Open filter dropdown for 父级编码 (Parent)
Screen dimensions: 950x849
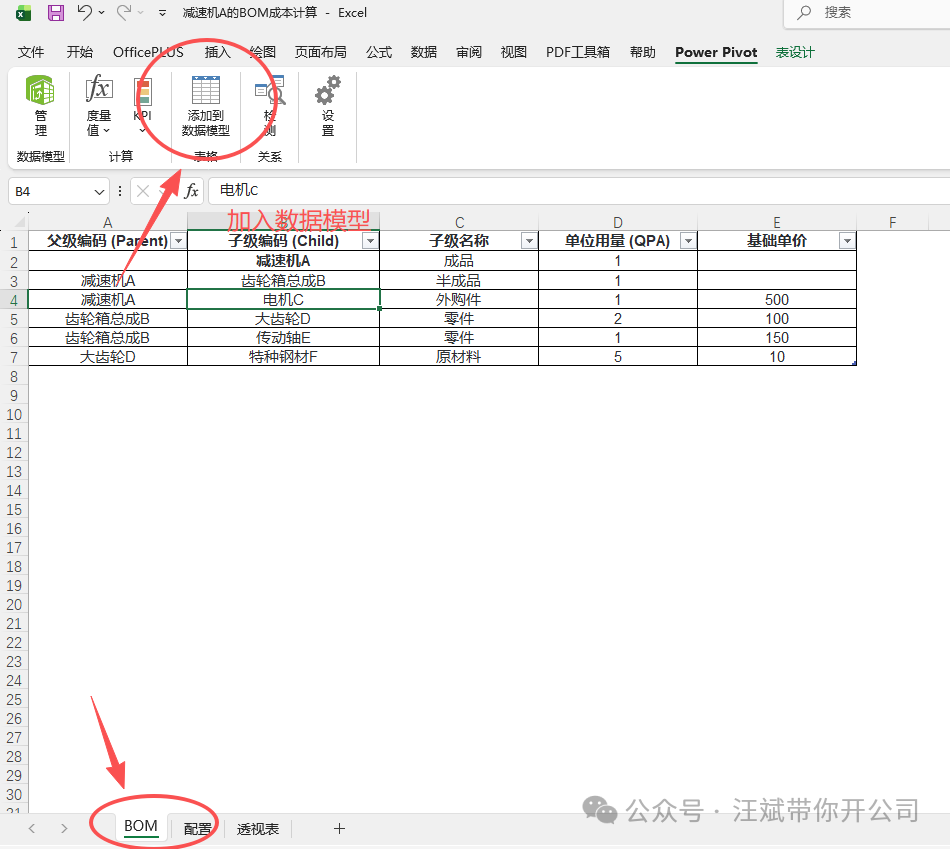coord(178,241)
